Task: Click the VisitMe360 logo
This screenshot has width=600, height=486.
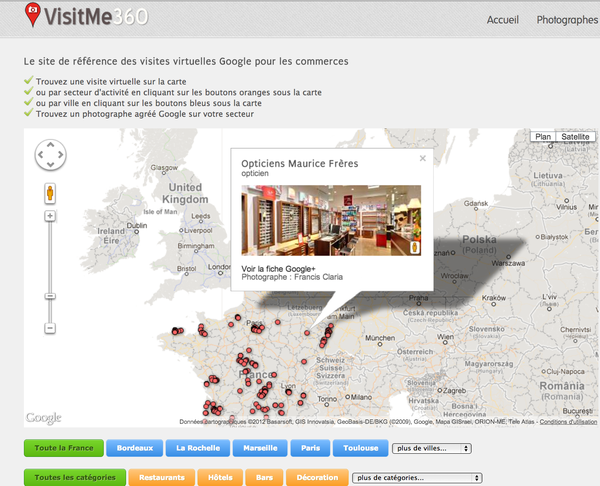Action: tap(86, 16)
